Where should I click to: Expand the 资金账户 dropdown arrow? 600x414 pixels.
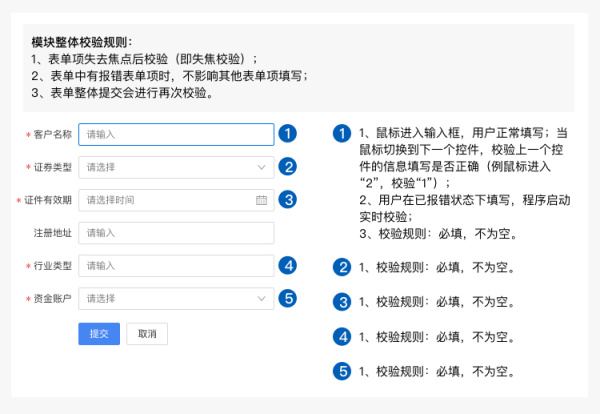pos(261,298)
